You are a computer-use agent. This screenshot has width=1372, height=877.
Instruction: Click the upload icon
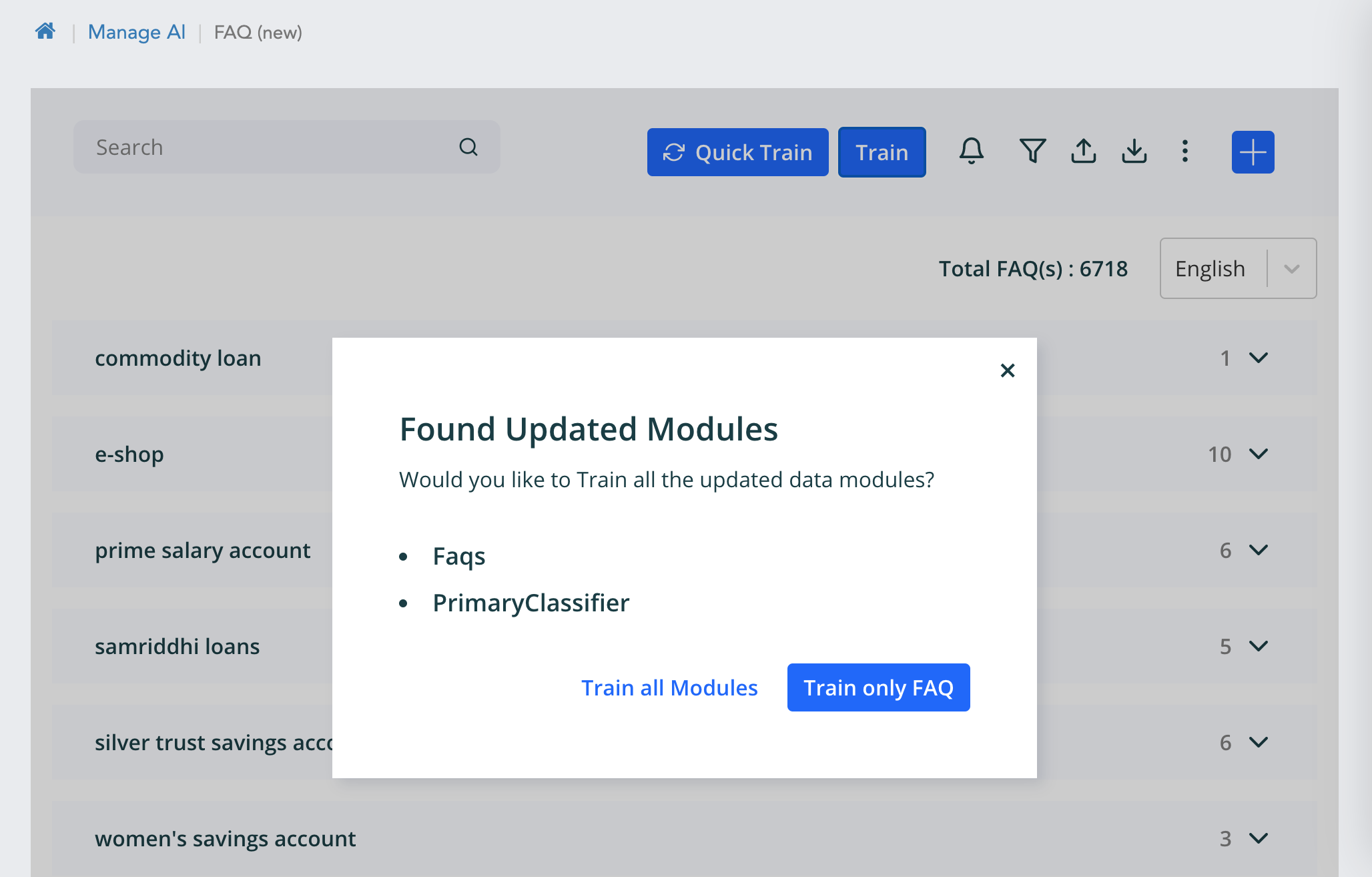[x=1085, y=152]
